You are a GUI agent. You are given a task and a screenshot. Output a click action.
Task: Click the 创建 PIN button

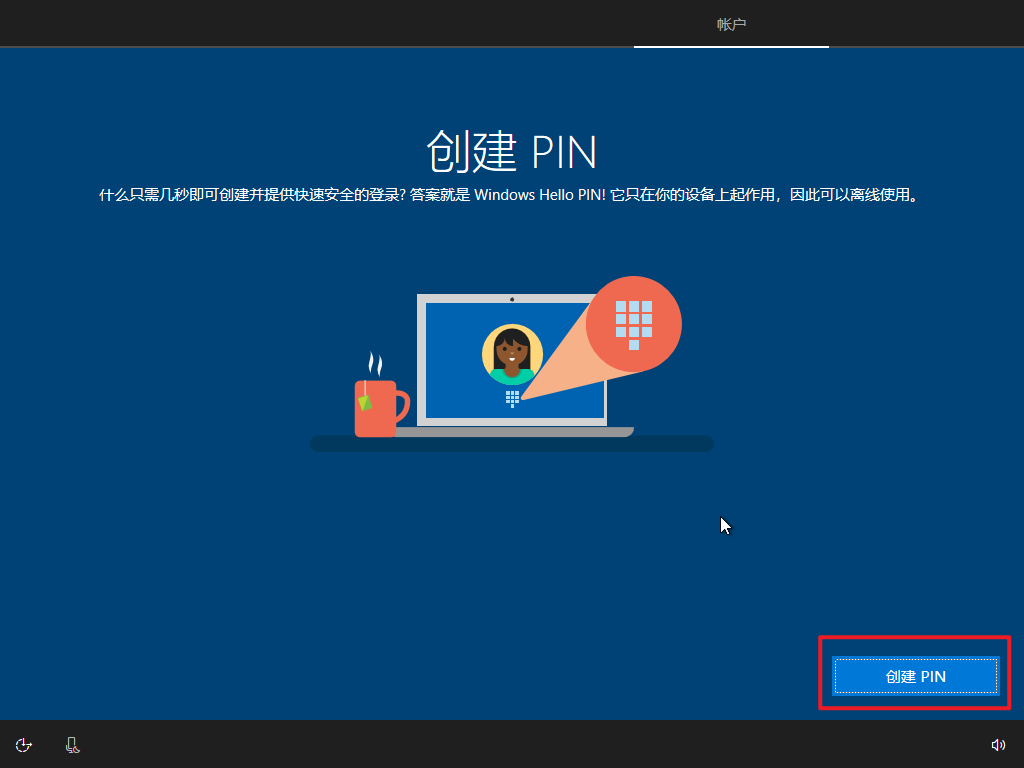[x=916, y=676]
